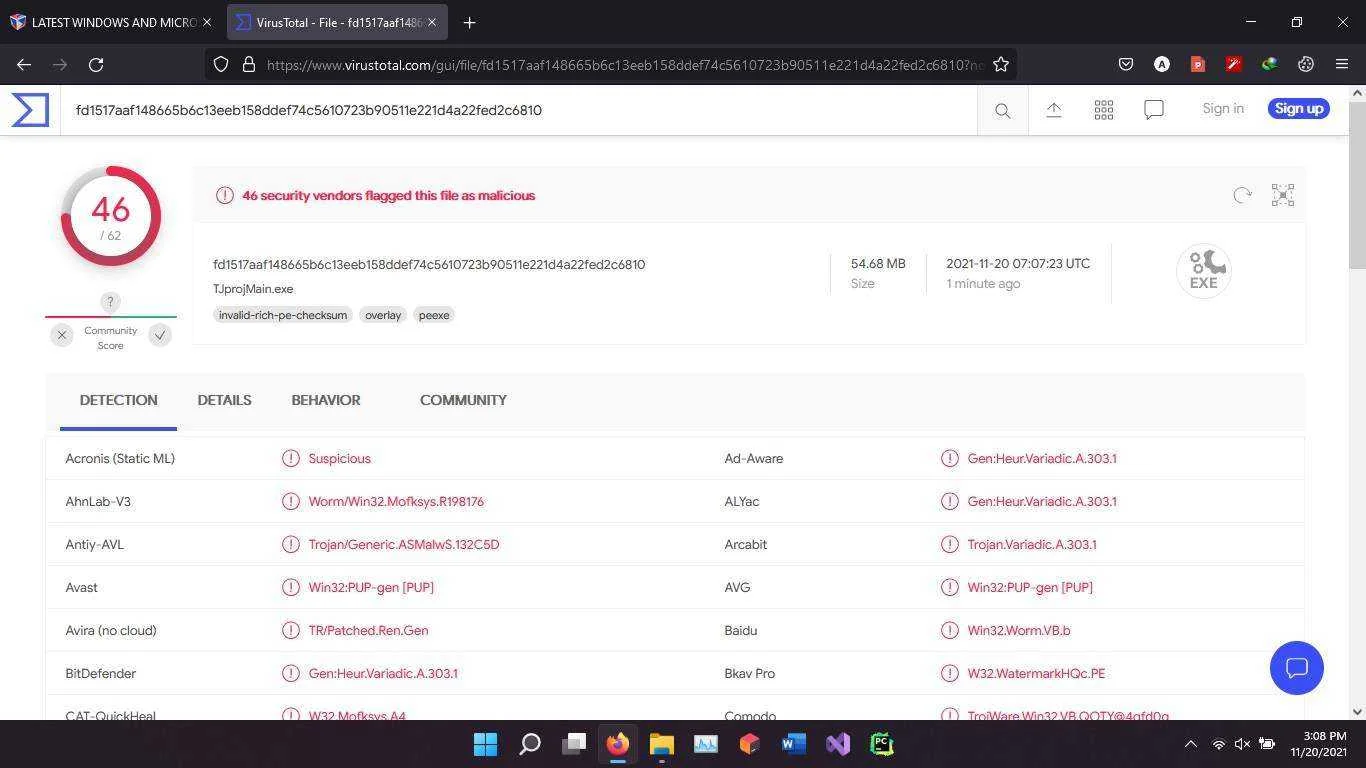Open the COMMUNITY tab
This screenshot has height=768, width=1366.
click(x=463, y=400)
